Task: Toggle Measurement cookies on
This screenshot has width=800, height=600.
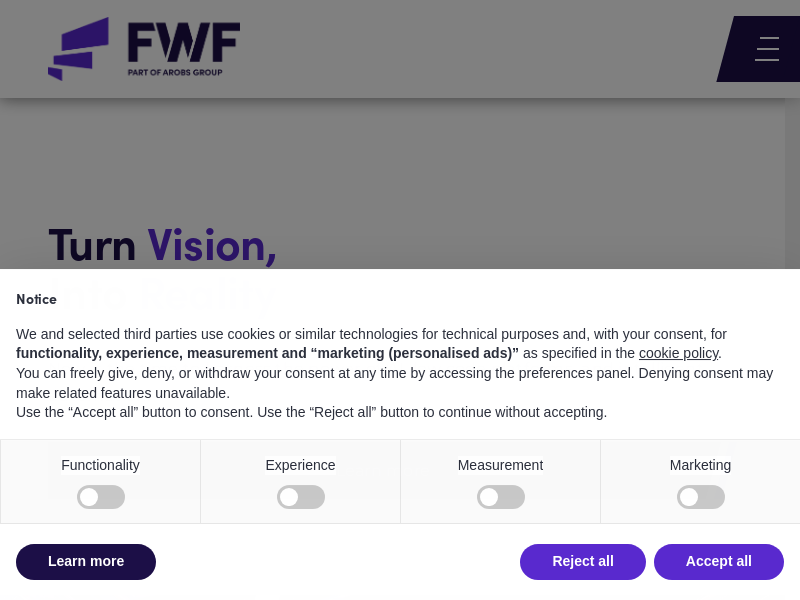Action: coord(501,497)
